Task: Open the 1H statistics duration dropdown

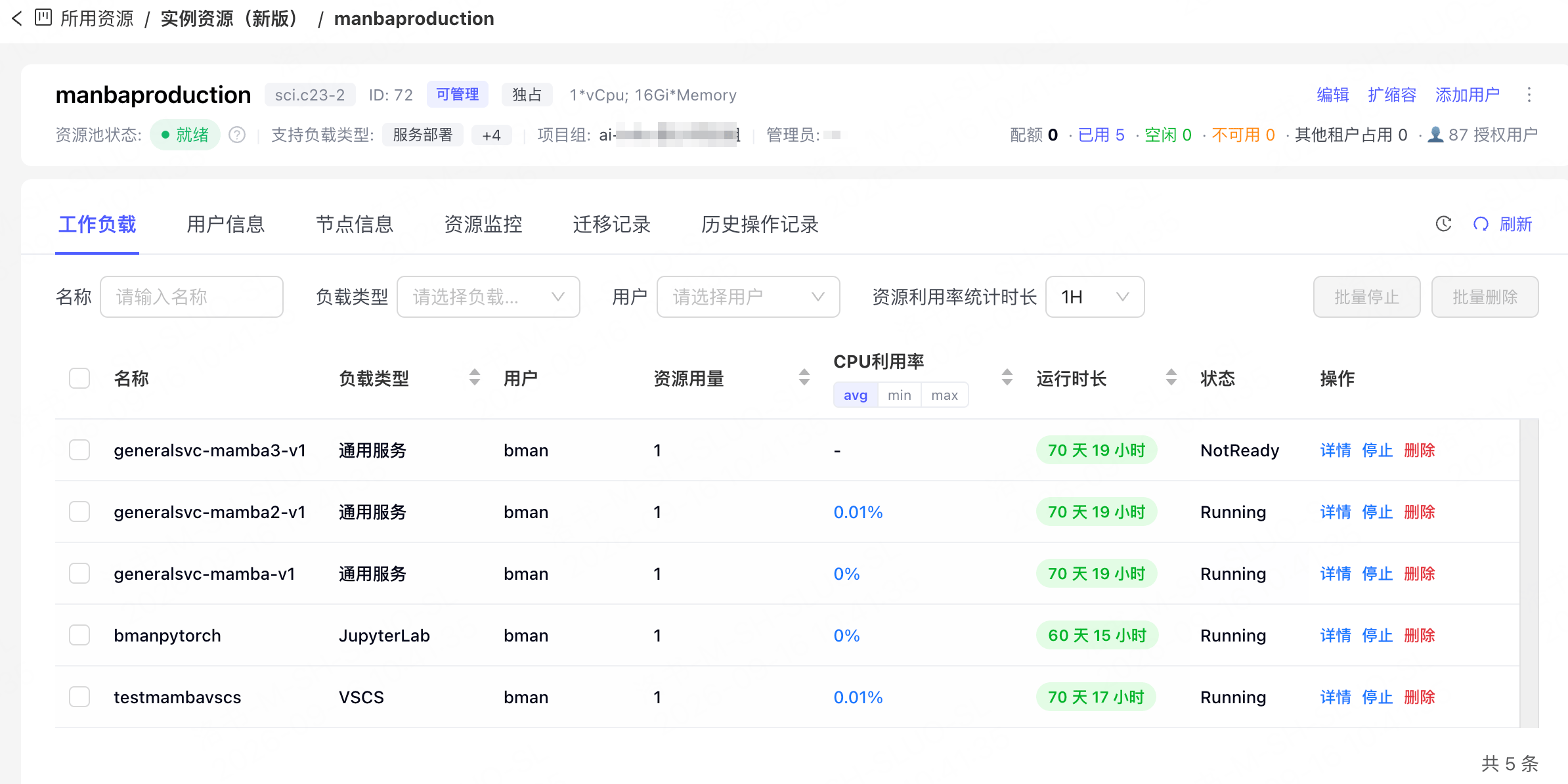Action: pos(1095,297)
